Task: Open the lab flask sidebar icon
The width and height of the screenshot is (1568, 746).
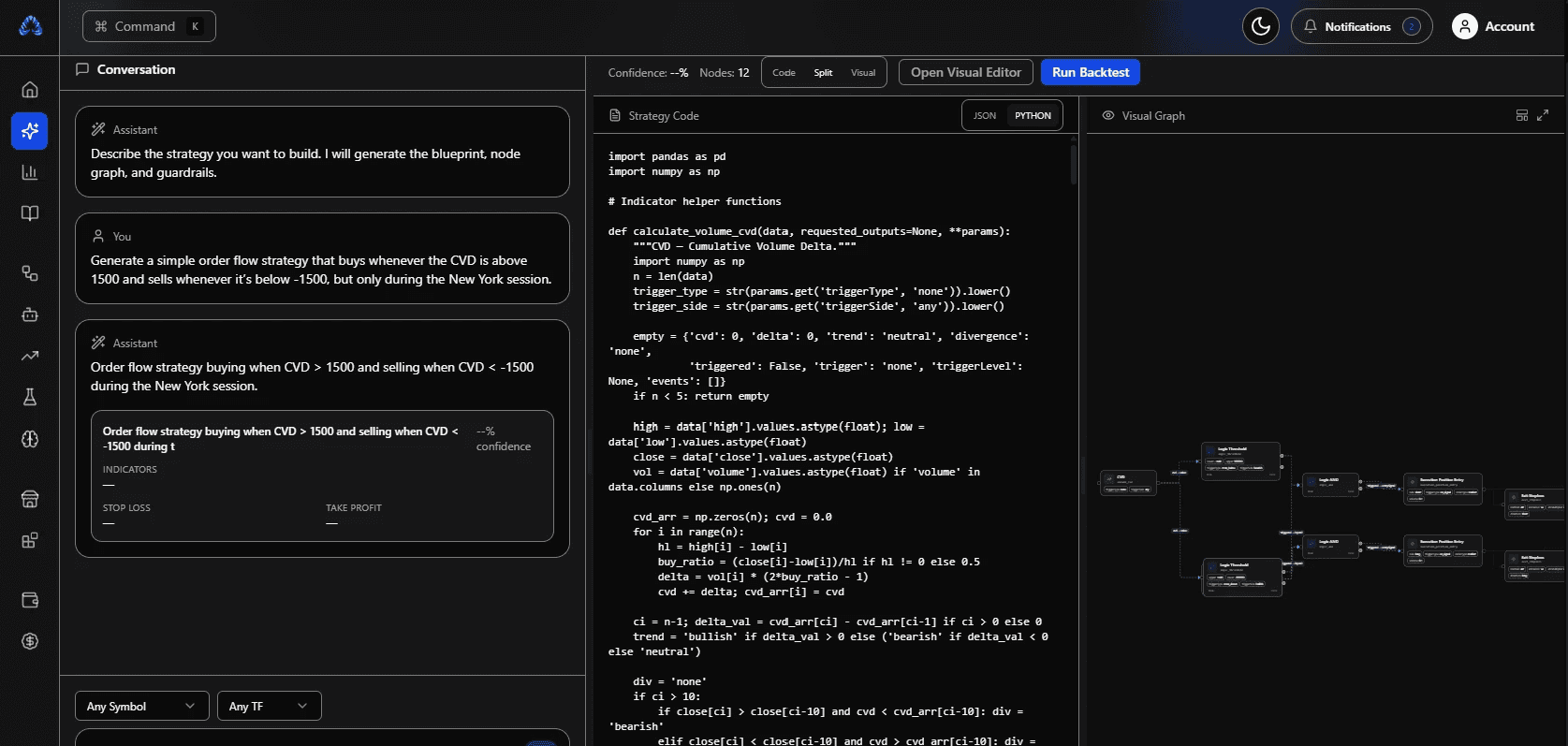Action: (x=30, y=397)
